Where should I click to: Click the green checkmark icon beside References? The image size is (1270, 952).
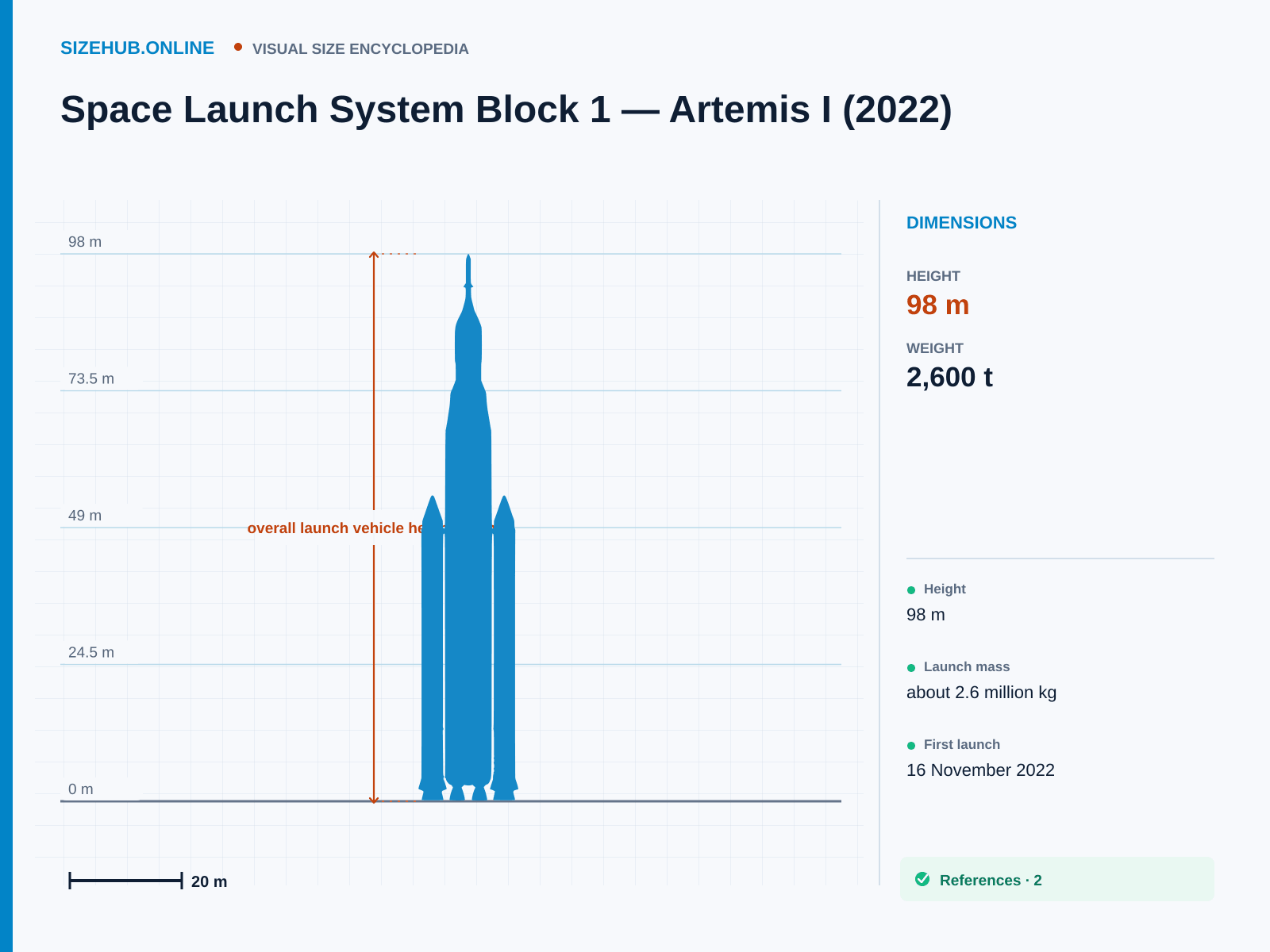[922, 879]
